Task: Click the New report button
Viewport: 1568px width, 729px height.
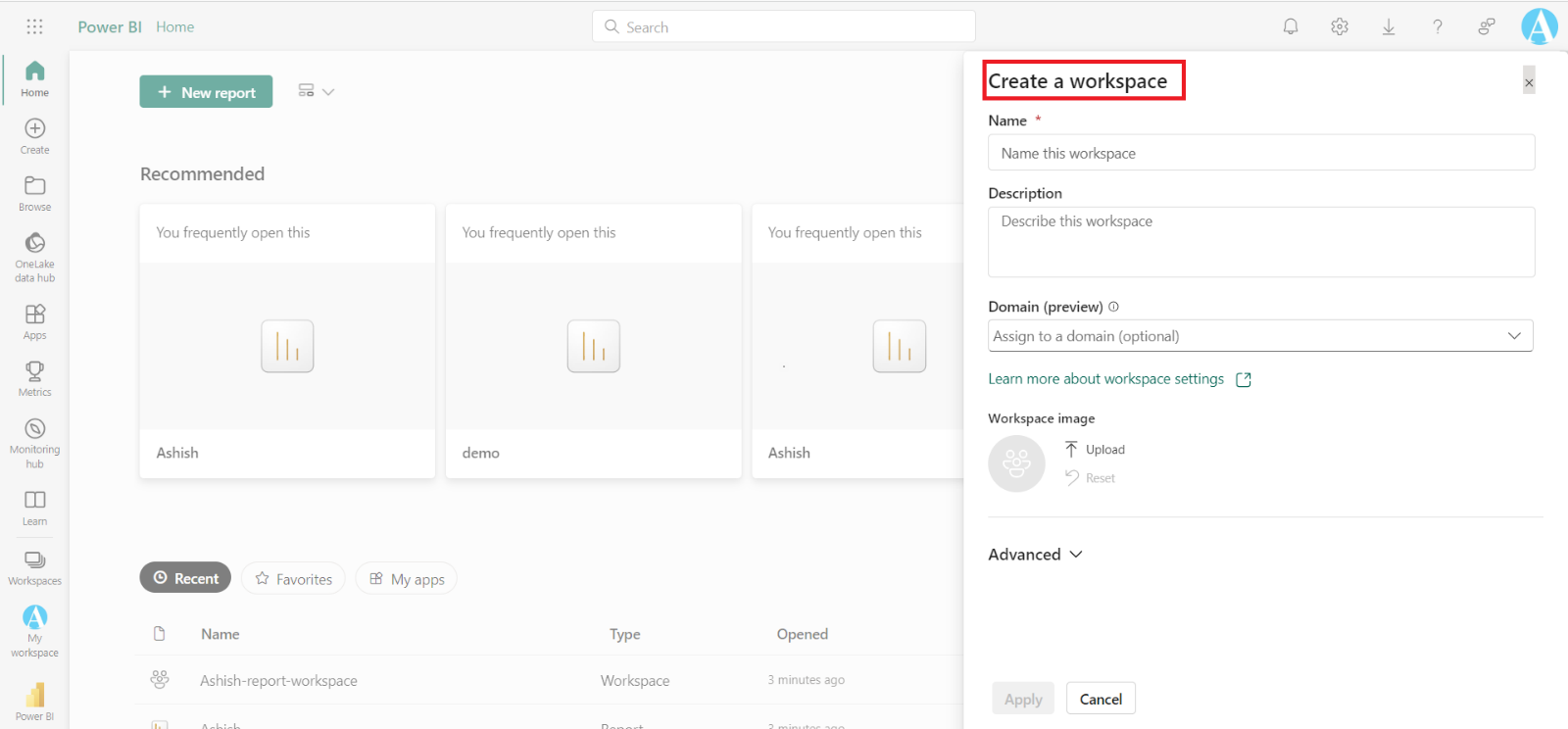Action: tap(206, 92)
